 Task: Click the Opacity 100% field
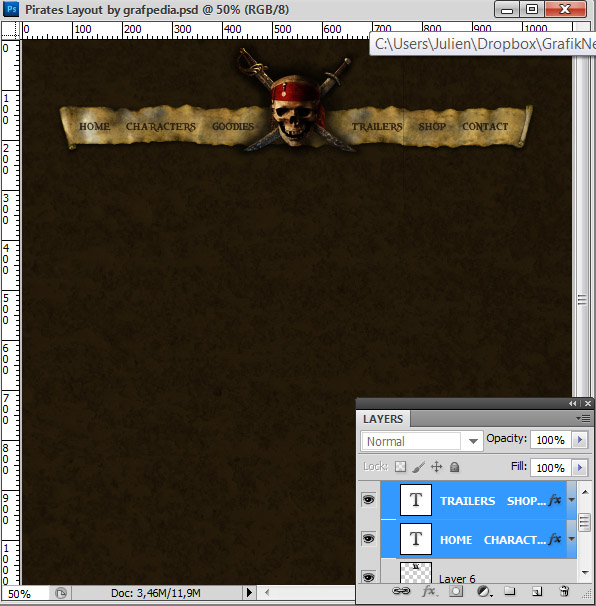[x=551, y=440]
